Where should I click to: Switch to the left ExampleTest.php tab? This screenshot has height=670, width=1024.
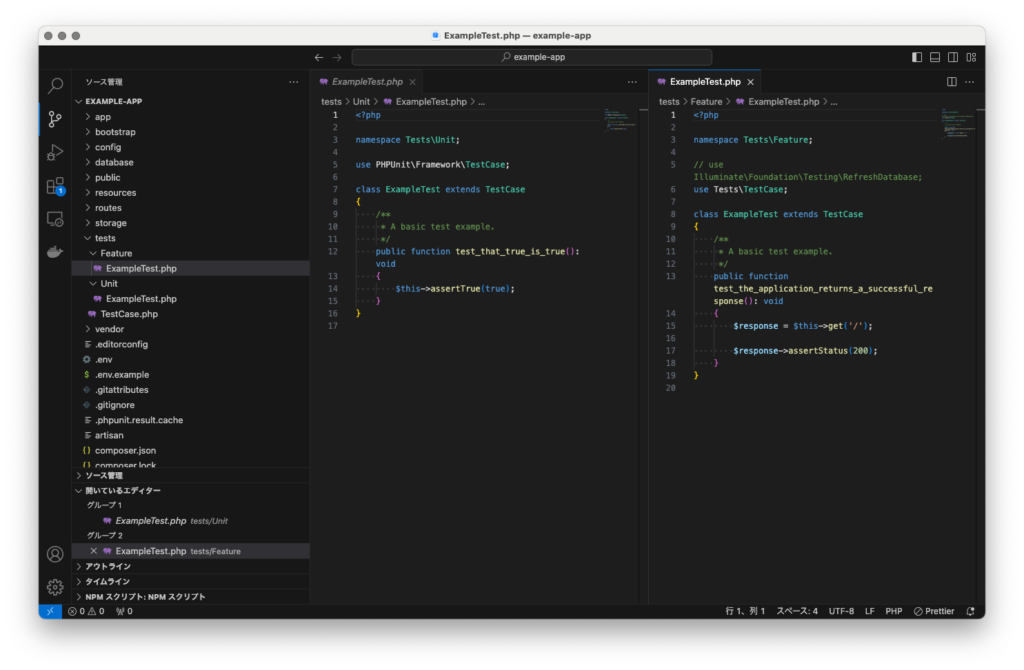366,82
